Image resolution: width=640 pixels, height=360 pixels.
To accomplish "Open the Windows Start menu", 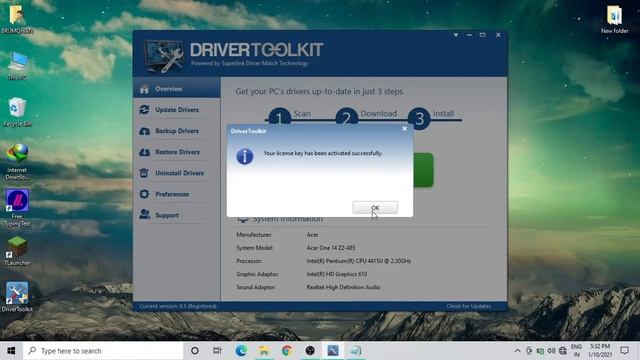I will coord(11,351).
